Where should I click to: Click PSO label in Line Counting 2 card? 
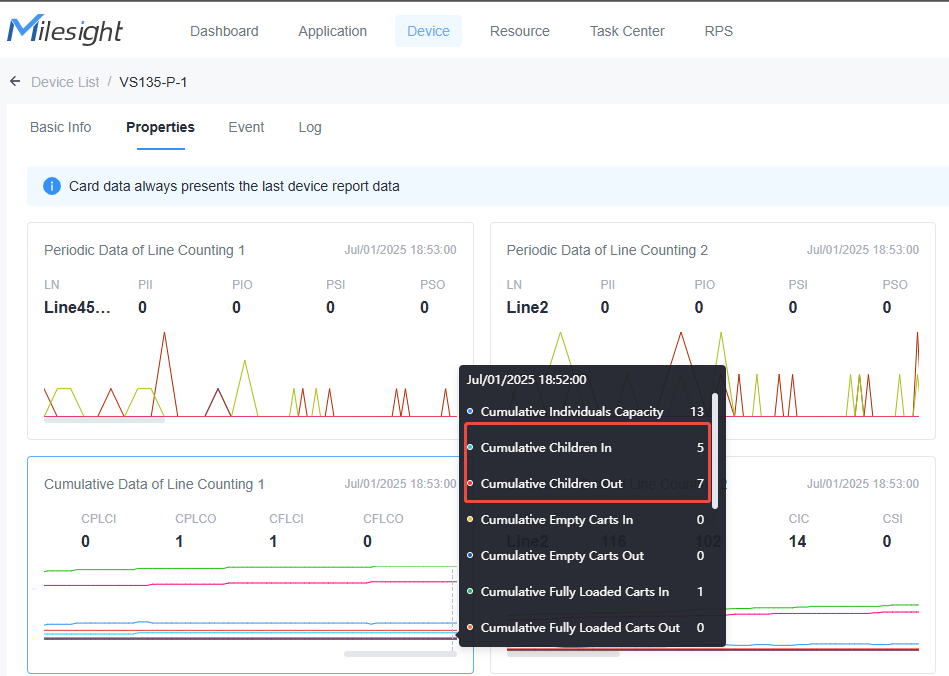pos(895,284)
